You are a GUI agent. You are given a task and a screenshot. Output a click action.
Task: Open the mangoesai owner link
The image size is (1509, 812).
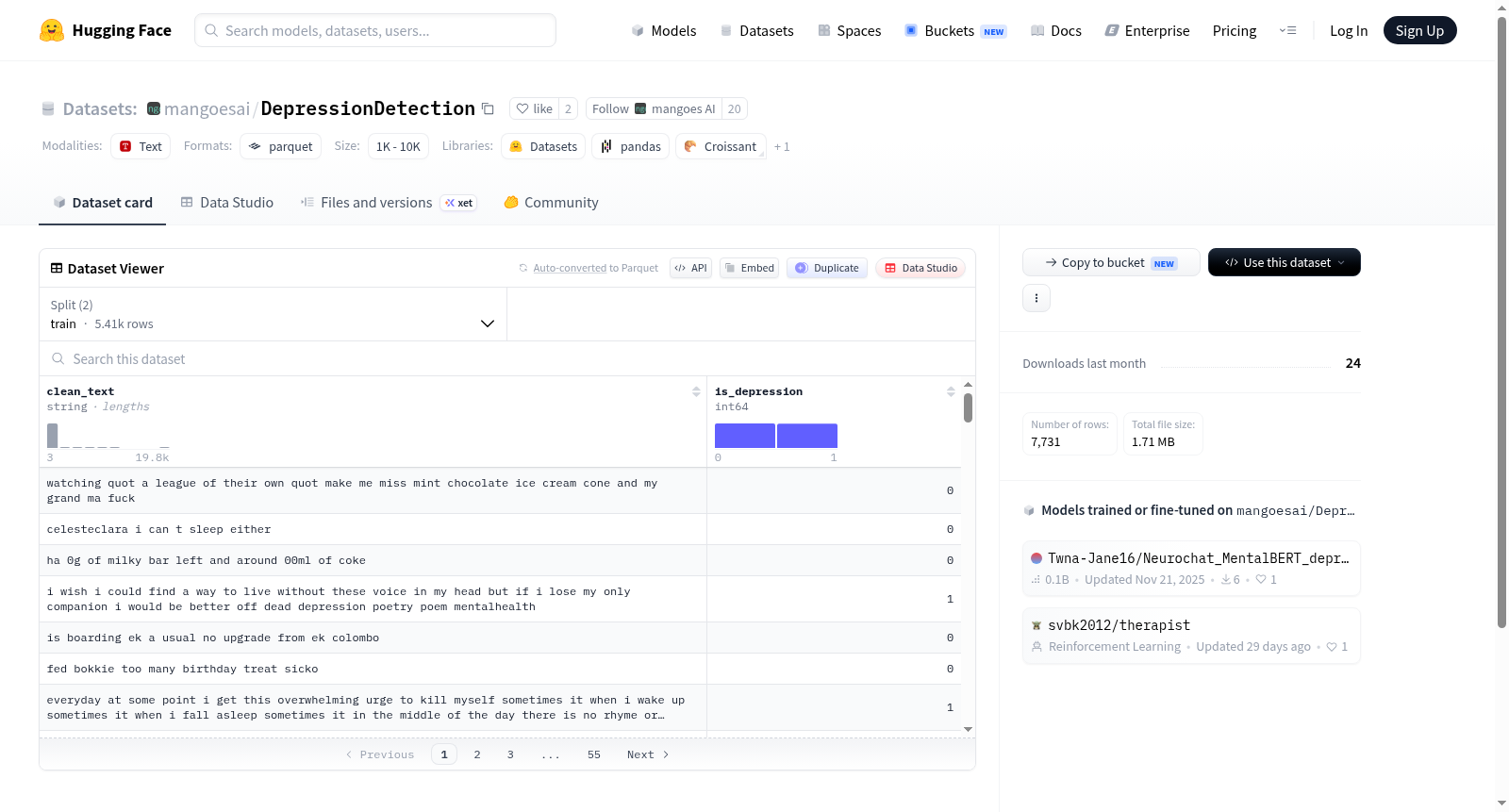[x=207, y=108]
